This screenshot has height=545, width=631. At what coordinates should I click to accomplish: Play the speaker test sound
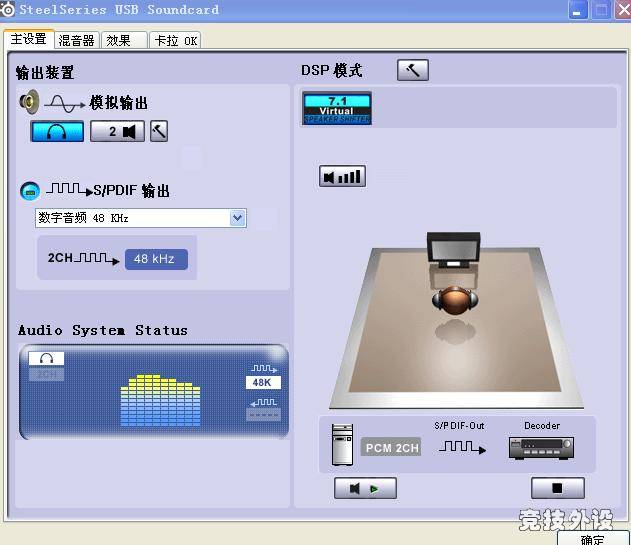[x=365, y=488]
